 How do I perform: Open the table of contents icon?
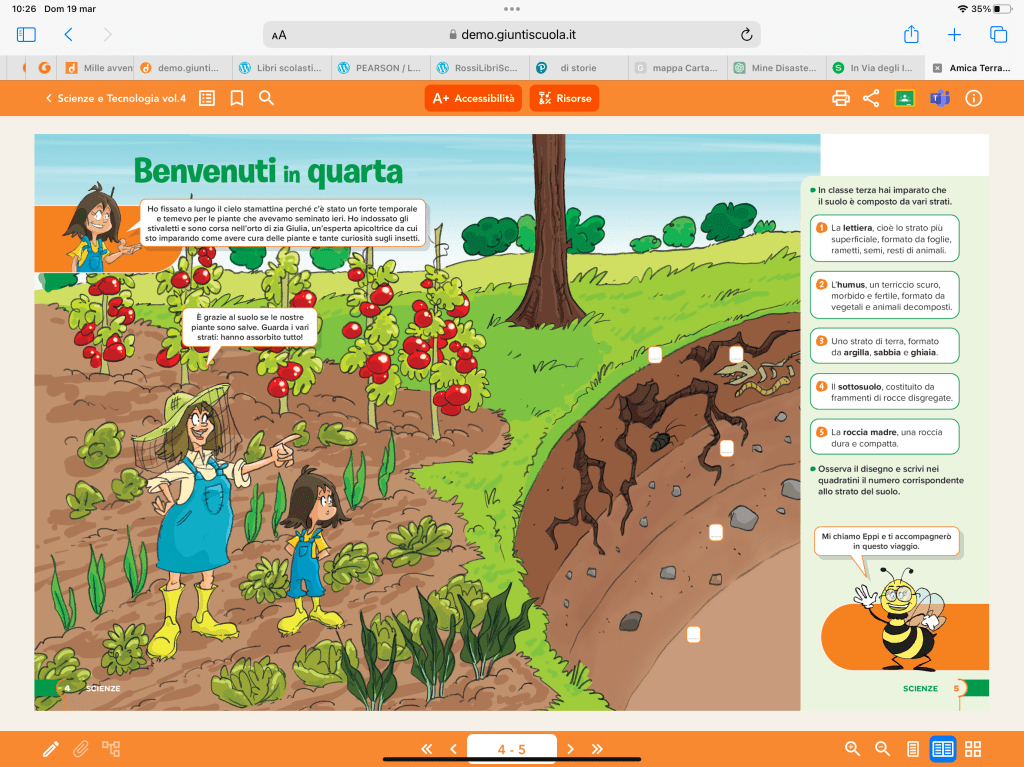(207, 98)
